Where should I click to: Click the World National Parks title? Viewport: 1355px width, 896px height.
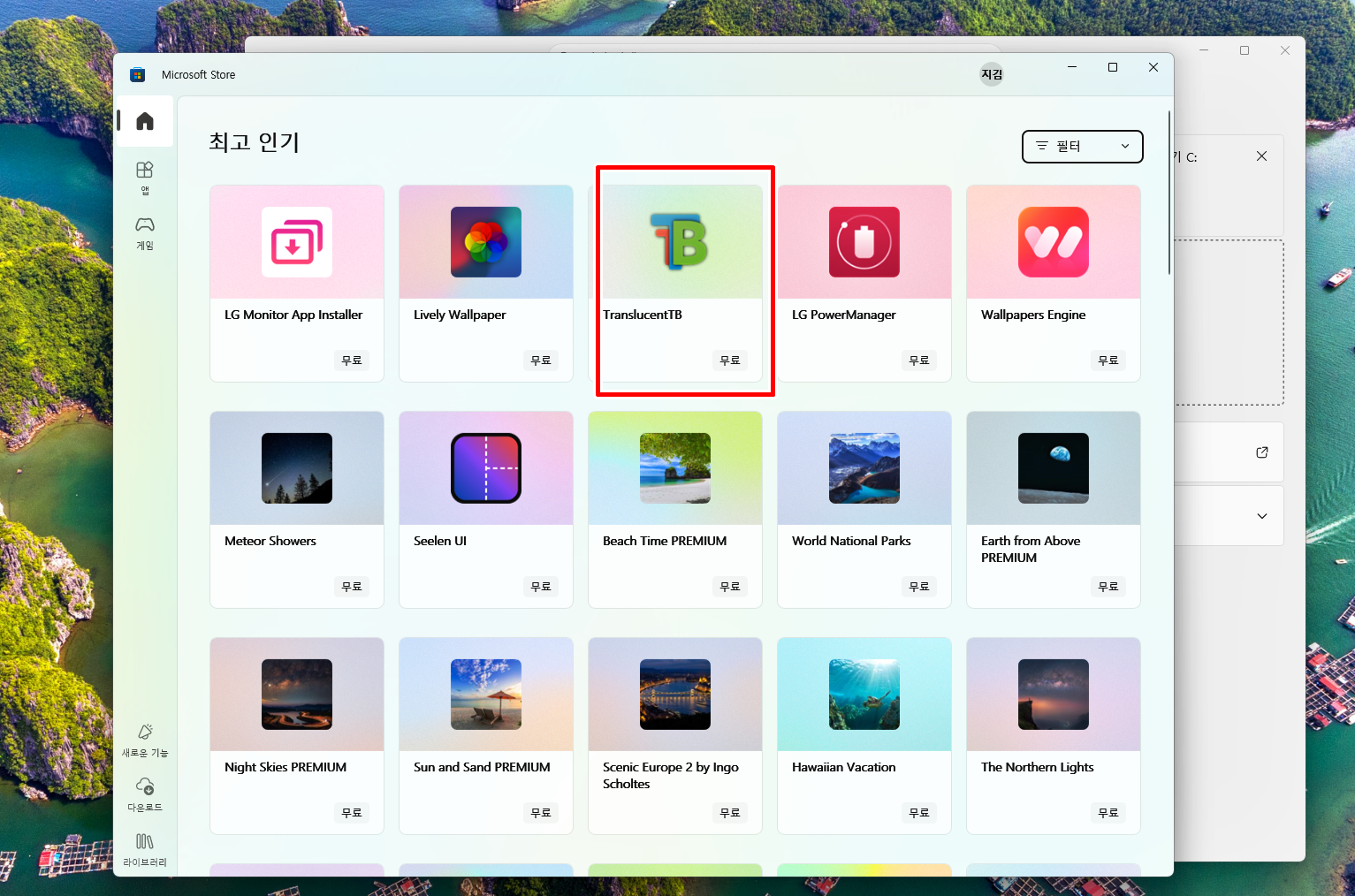point(851,541)
